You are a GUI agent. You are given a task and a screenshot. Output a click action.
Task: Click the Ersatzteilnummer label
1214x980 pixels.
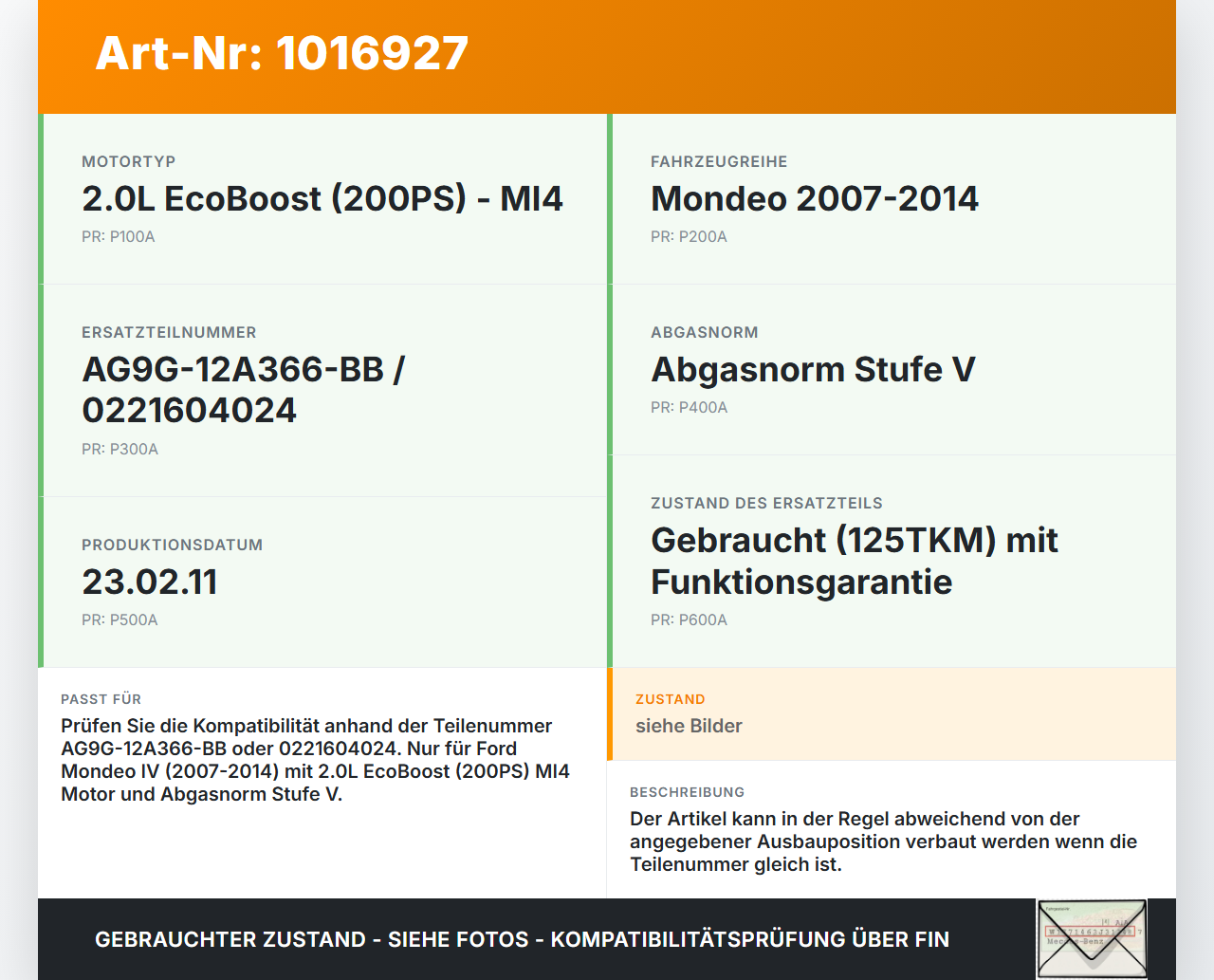point(169,332)
